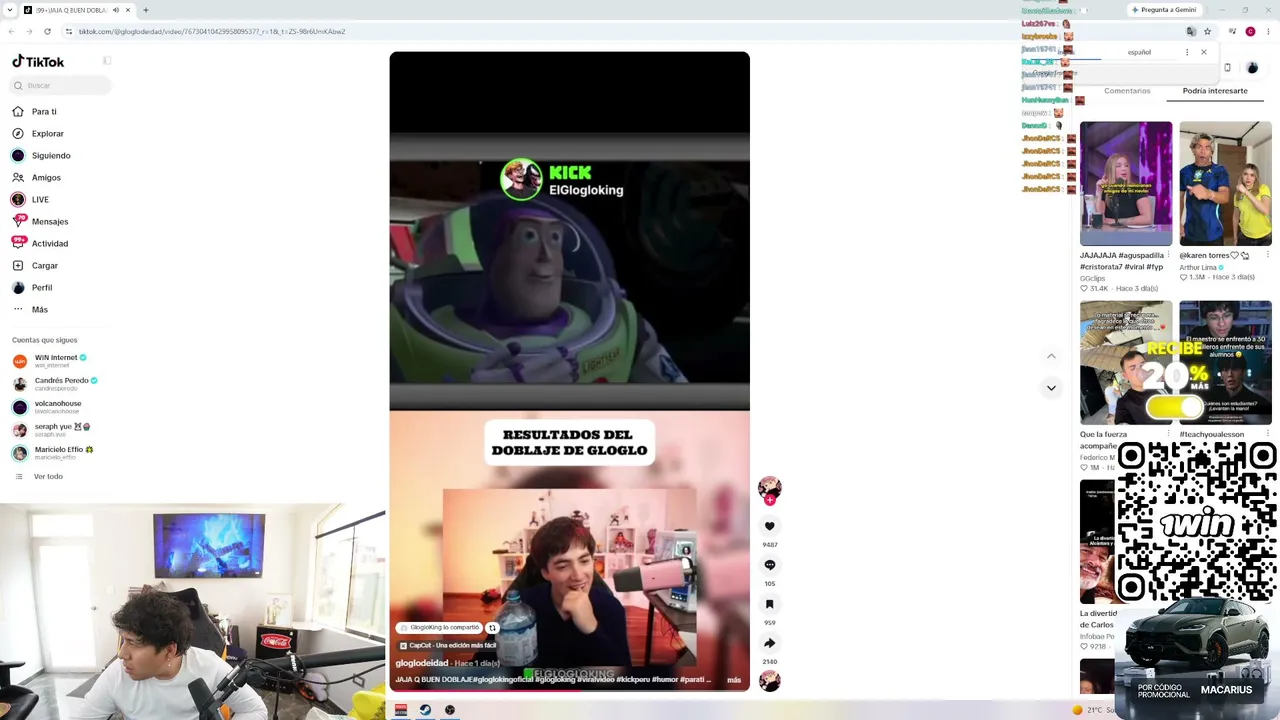Open the creator avatar beside the video
The height and width of the screenshot is (720, 1280).
[769, 488]
